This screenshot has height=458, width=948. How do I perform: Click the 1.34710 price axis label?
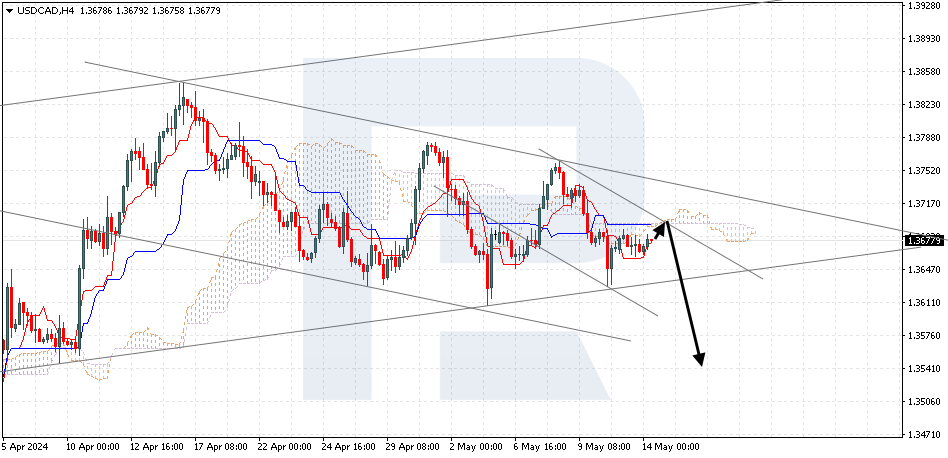coord(924,434)
